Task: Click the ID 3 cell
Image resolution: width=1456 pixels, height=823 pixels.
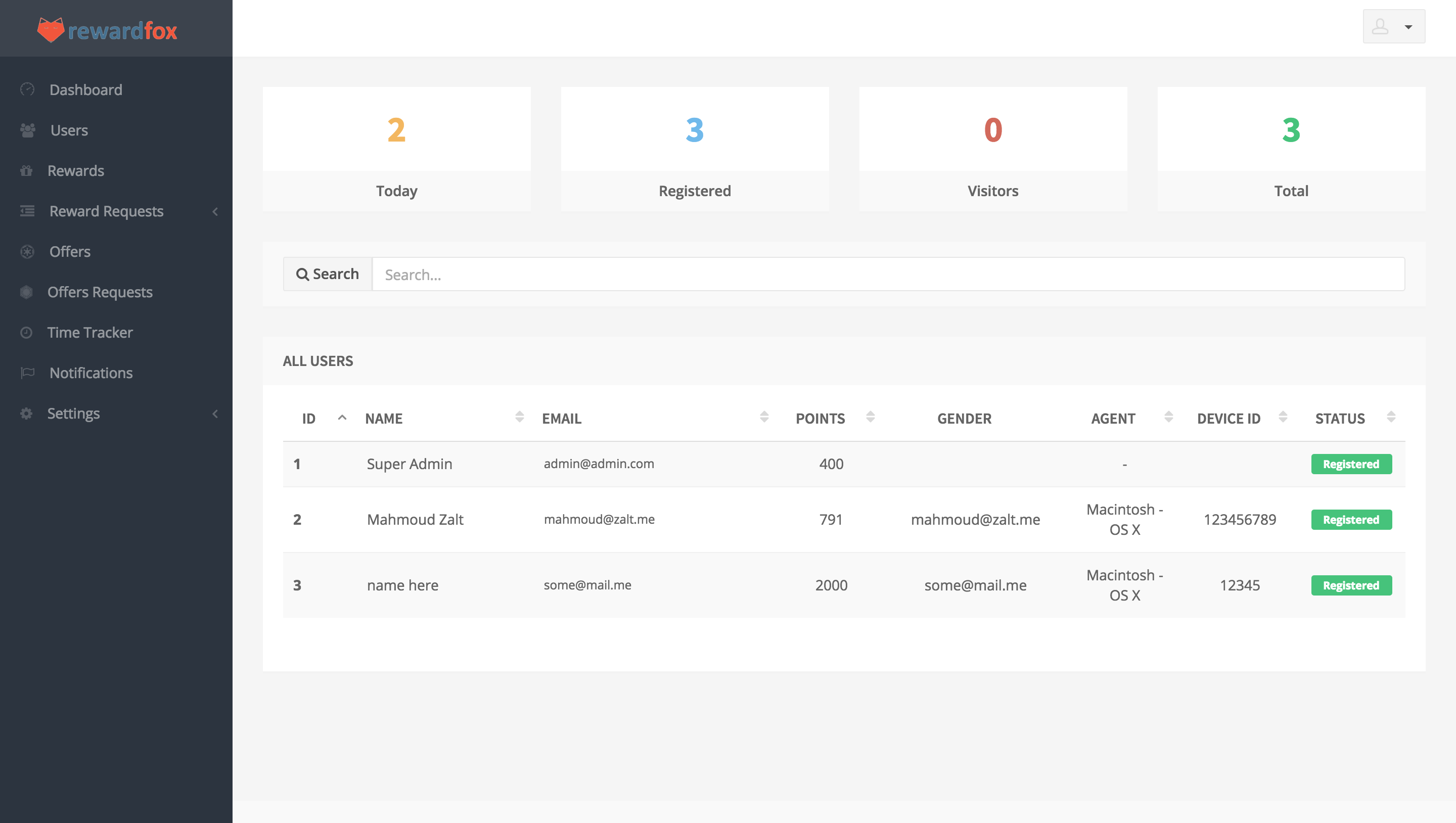Action: coord(297,585)
